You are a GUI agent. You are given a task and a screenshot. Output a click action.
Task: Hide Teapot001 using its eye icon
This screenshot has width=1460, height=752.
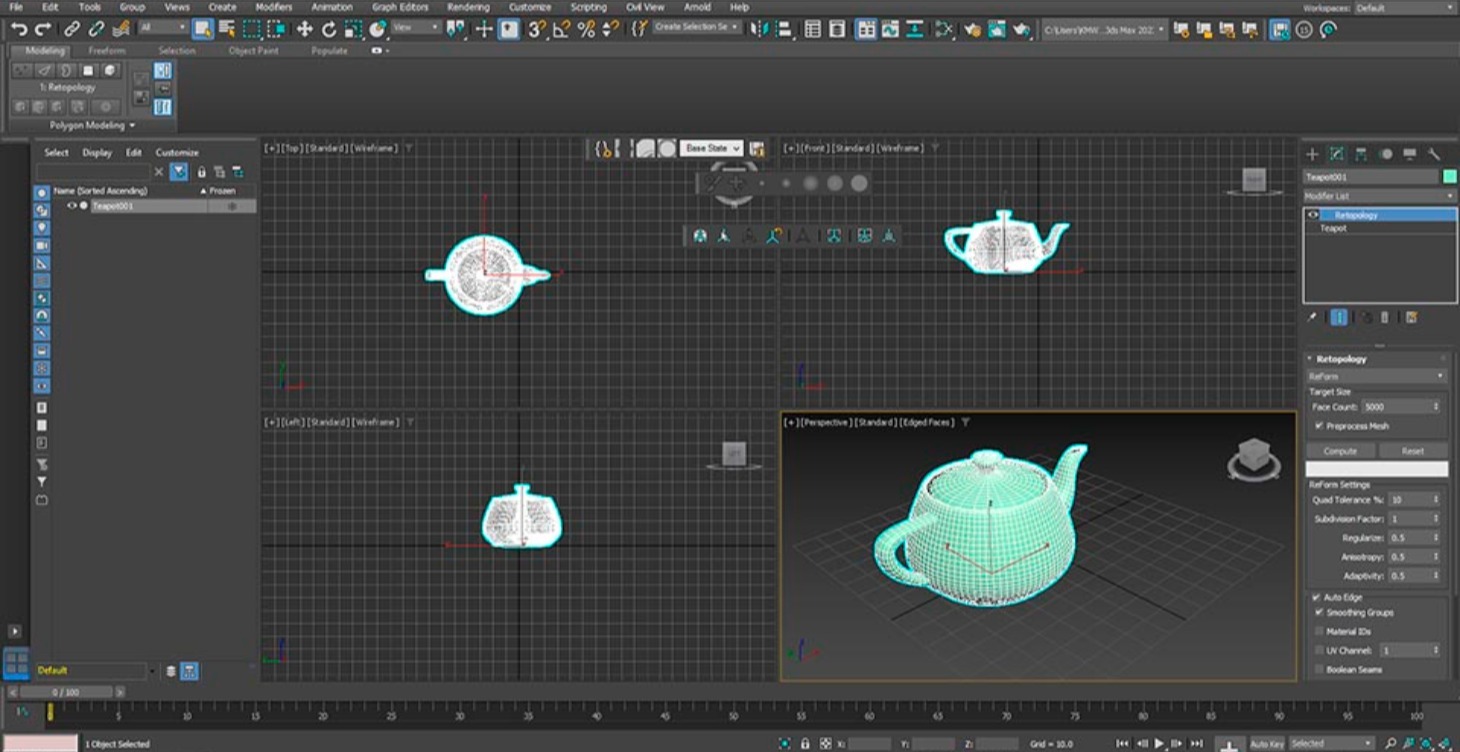[x=71, y=206]
